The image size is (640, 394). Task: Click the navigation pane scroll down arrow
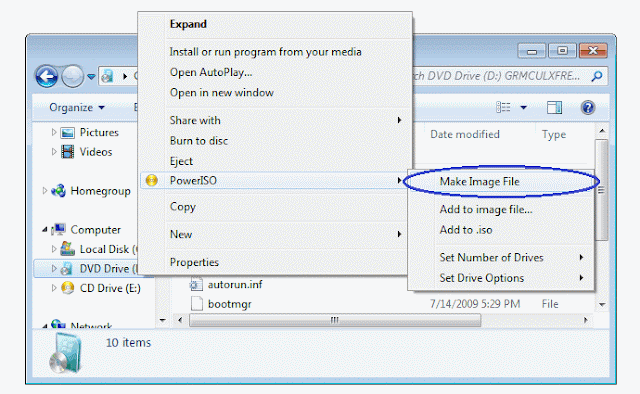[162, 320]
